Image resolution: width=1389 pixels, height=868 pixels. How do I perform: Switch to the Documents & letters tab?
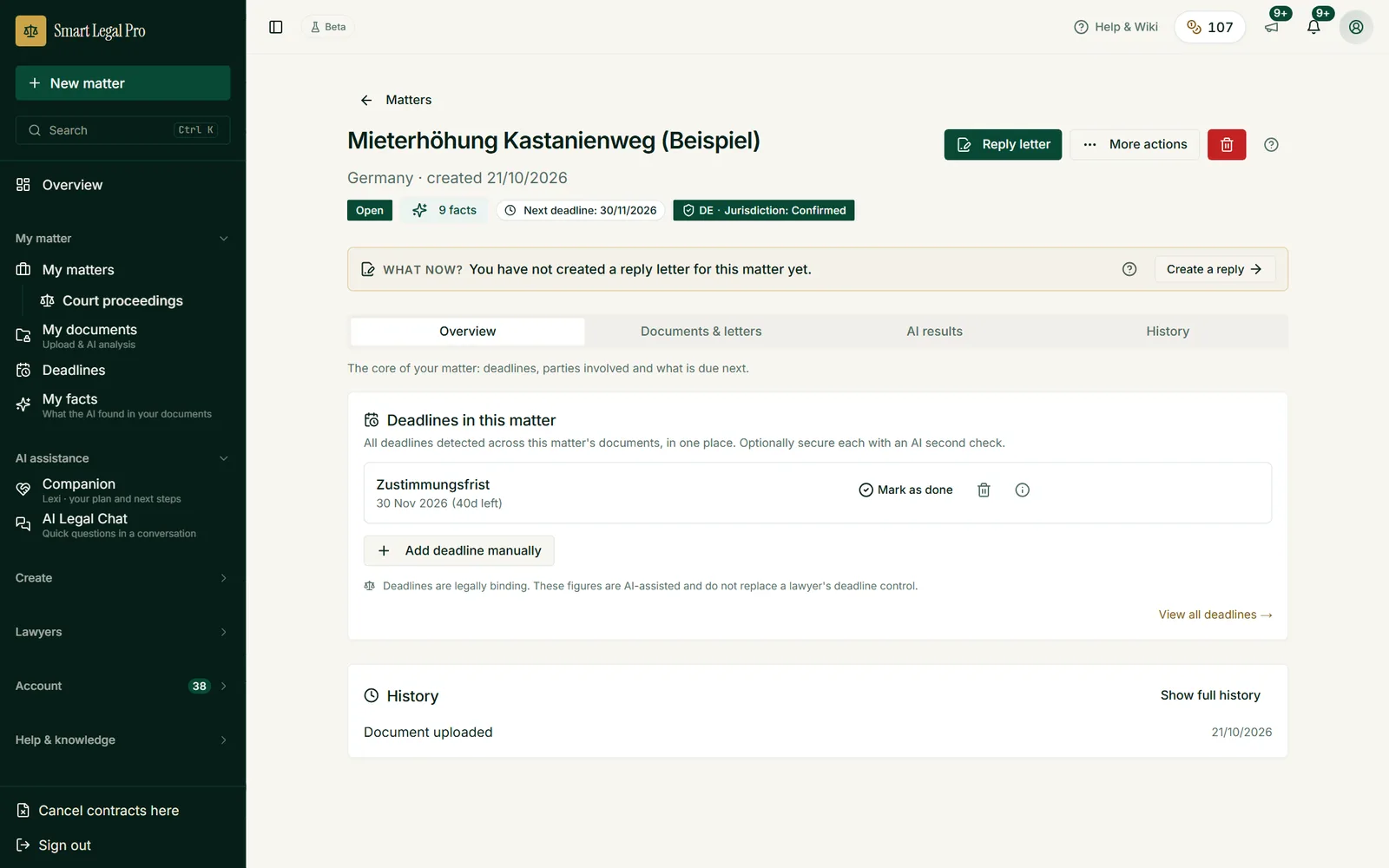coord(701,332)
